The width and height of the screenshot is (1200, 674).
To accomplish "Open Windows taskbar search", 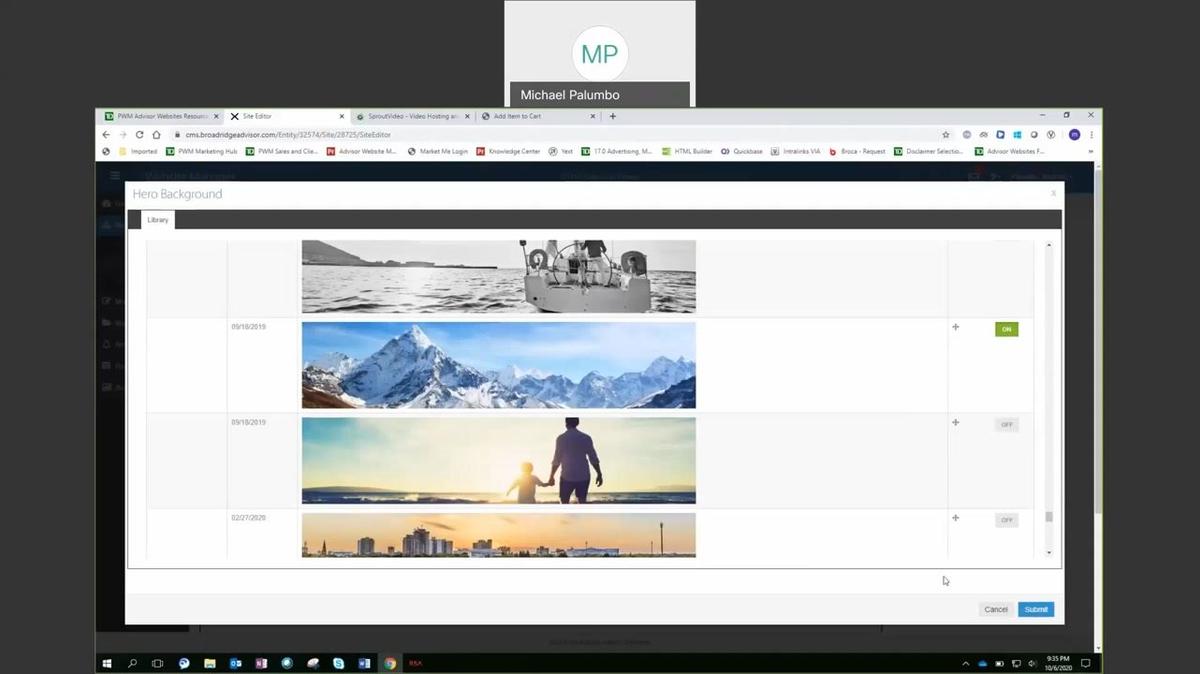I will coord(132,663).
